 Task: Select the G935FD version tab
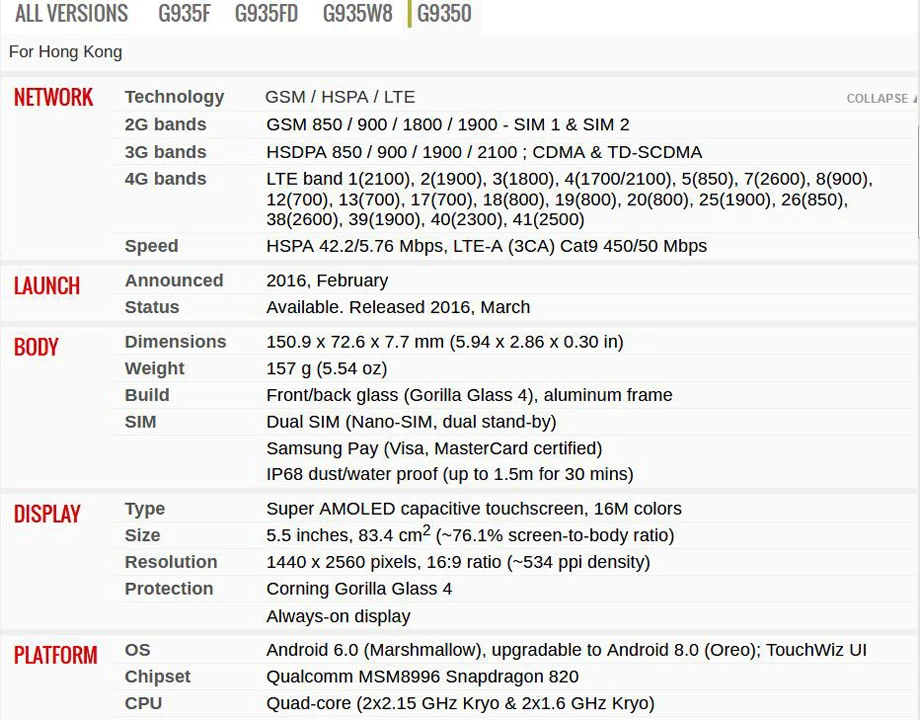[x=266, y=13]
